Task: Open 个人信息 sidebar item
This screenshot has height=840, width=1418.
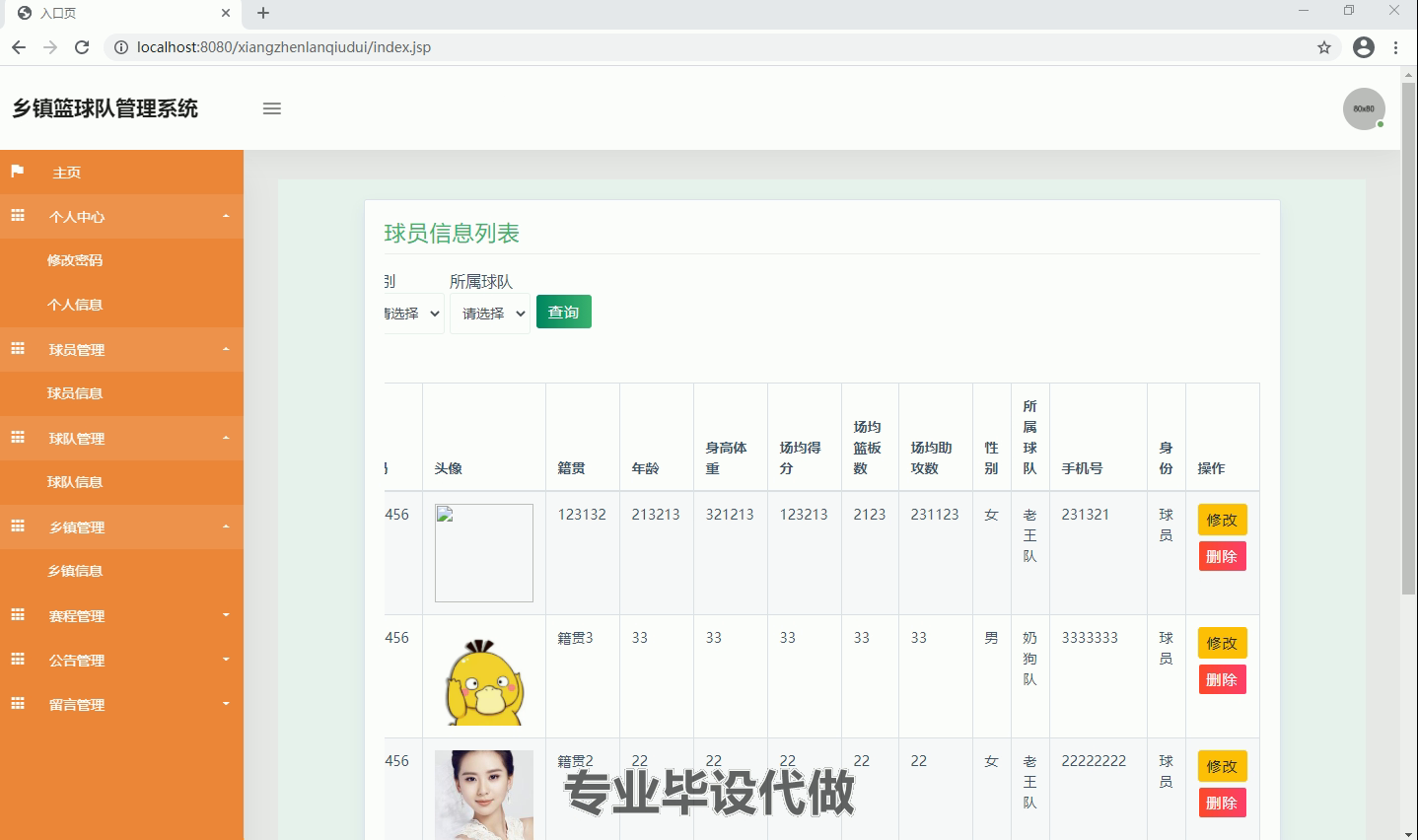Action: [121, 305]
